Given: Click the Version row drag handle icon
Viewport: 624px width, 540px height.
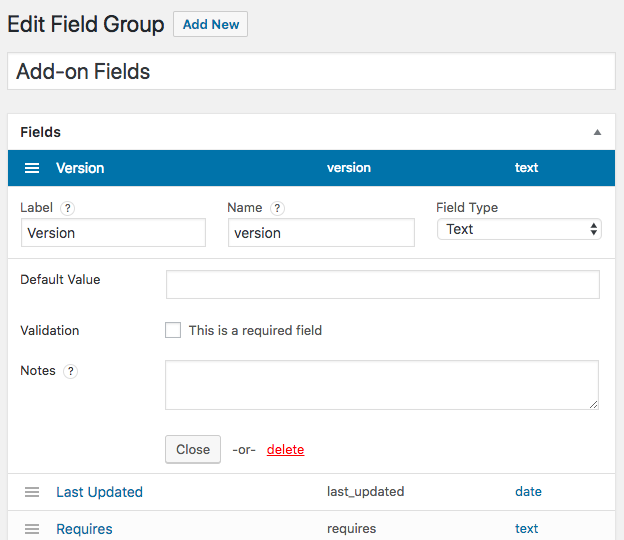Looking at the screenshot, I should [x=32, y=168].
